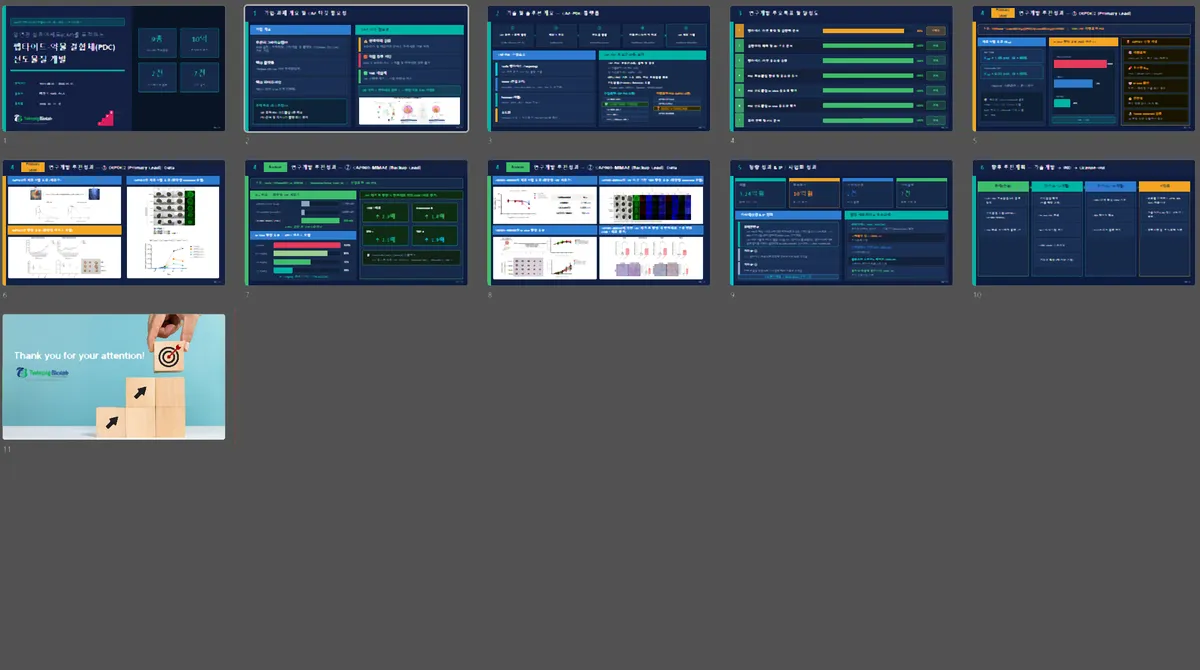
Task: Select slide 10 with four column cards
Action: 1085,222
